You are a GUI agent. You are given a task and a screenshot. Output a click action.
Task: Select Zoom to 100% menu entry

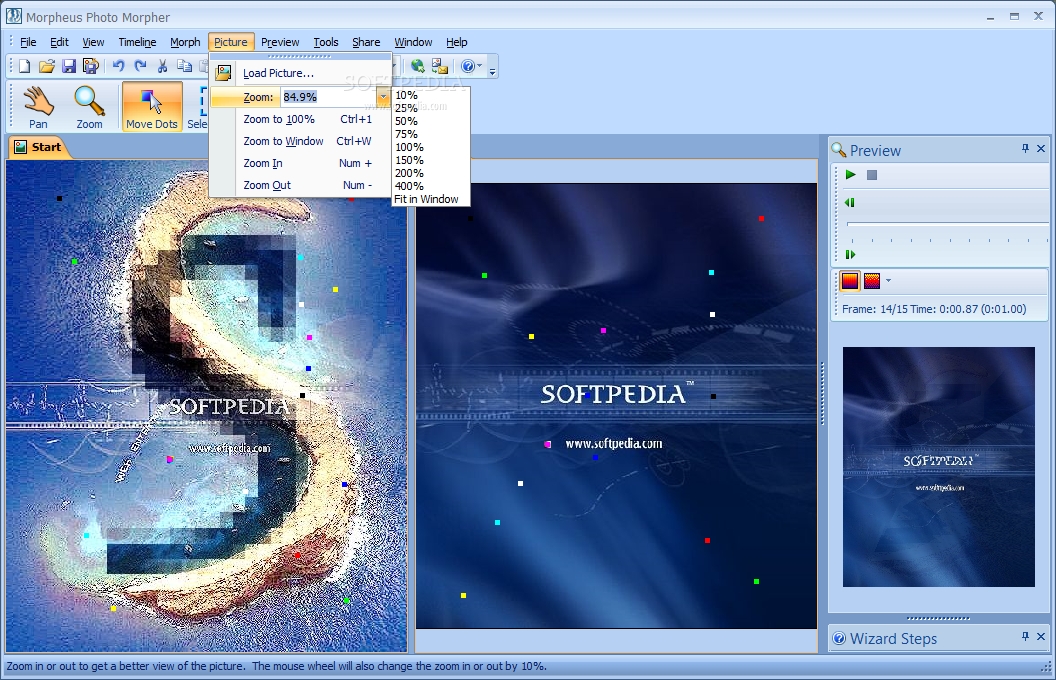pyautogui.click(x=300, y=119)
